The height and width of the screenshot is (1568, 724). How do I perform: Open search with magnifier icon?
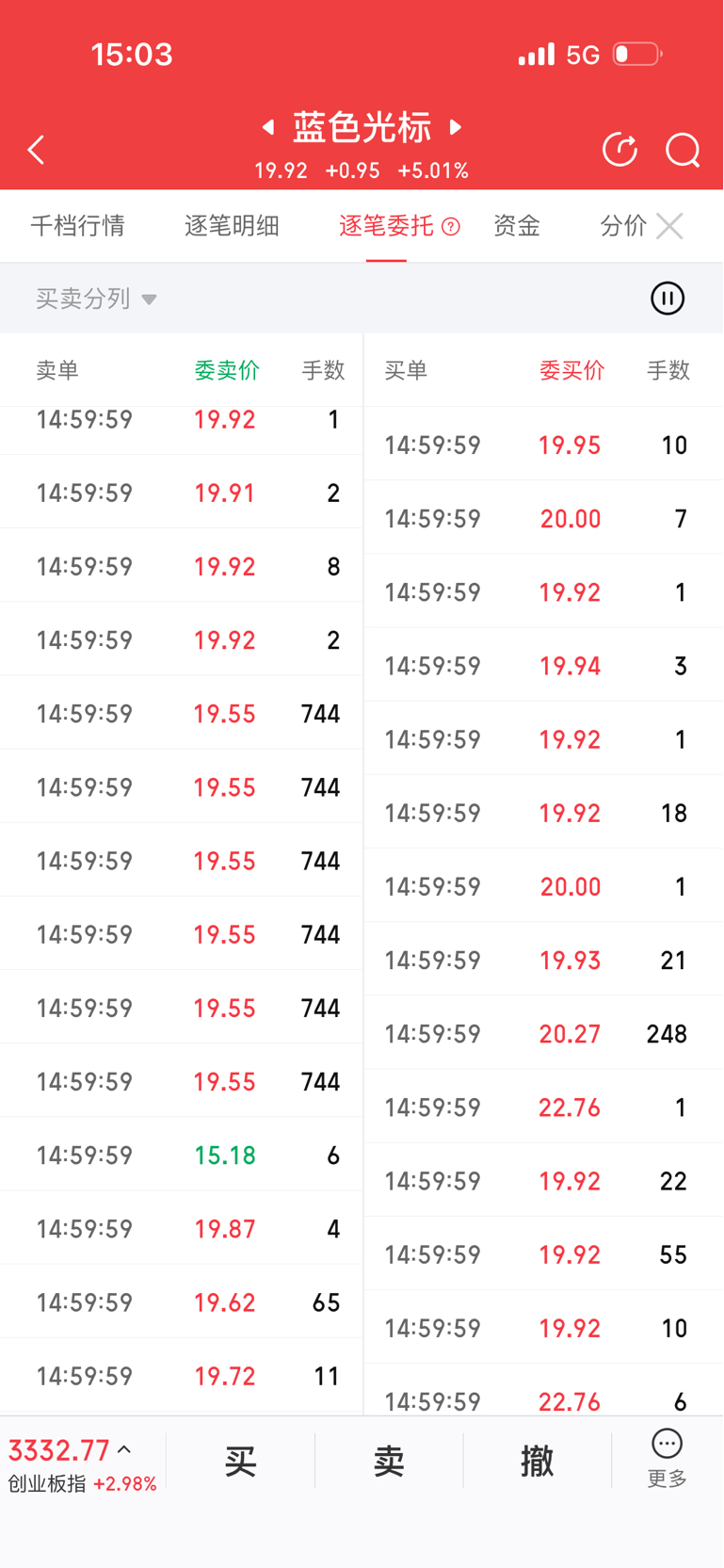coord(683,150)
